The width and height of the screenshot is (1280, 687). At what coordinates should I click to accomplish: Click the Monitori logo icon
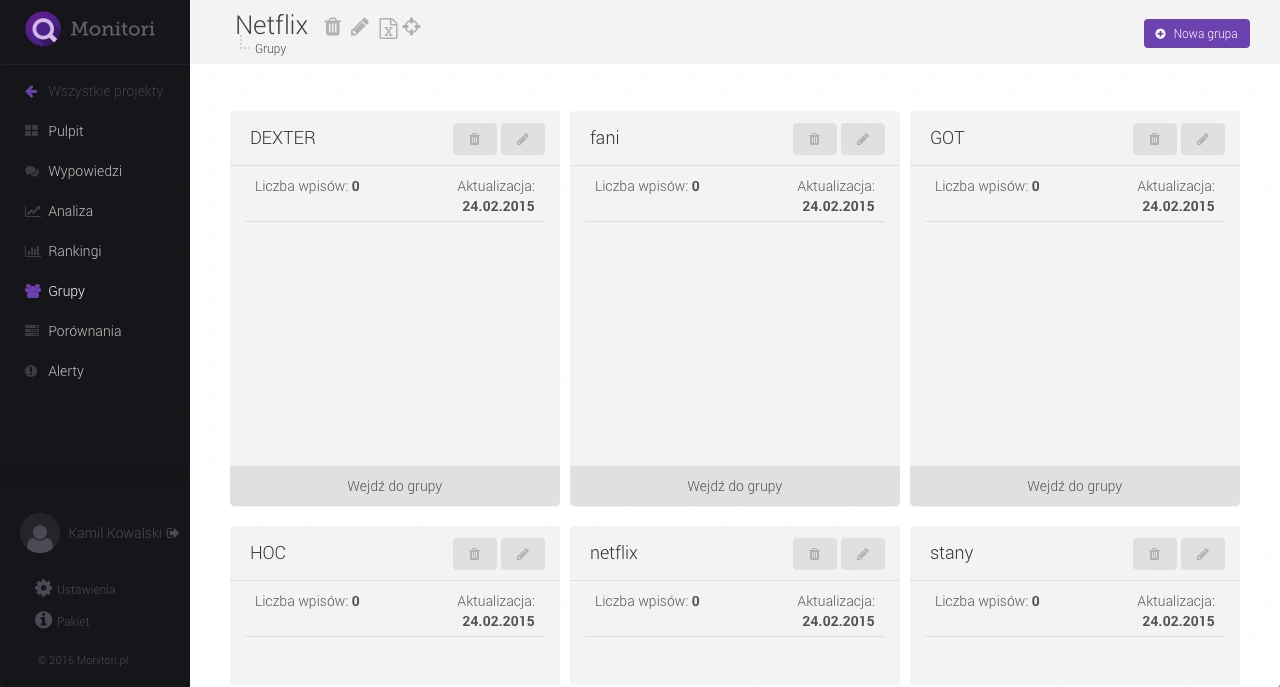coord(42,29)
